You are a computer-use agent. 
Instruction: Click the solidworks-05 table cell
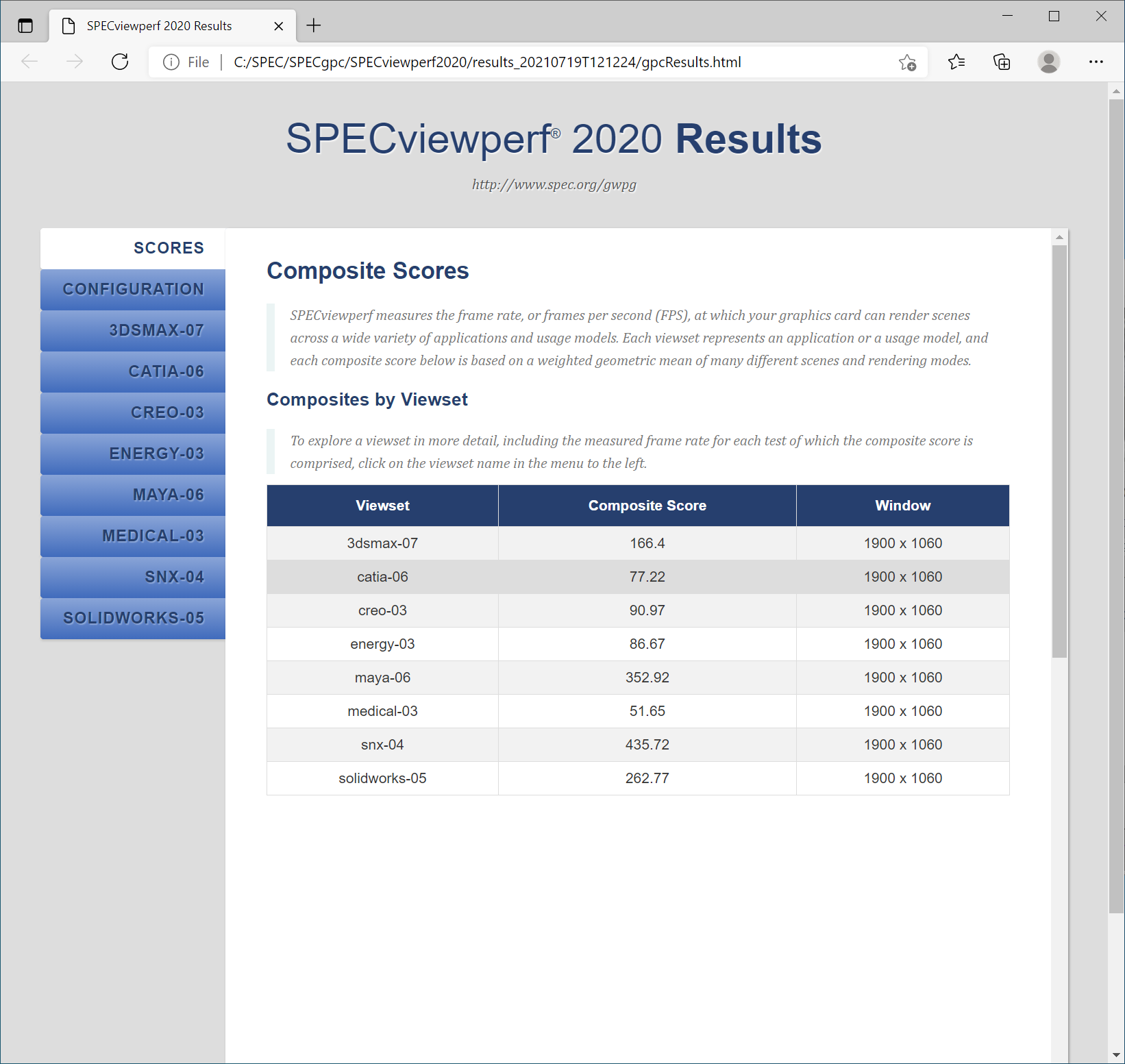point(382,778)
